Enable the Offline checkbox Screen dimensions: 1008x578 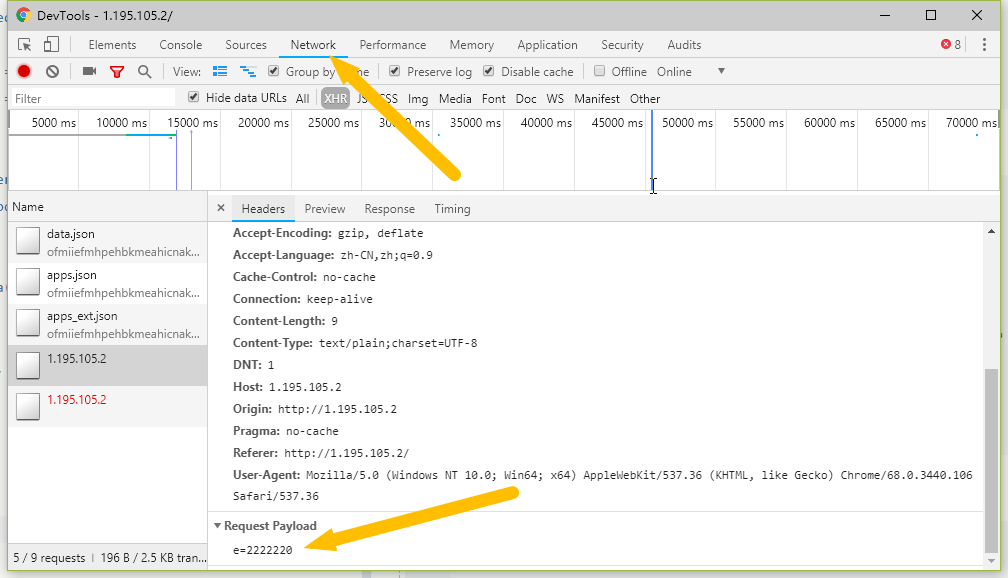tap(599, 71)
